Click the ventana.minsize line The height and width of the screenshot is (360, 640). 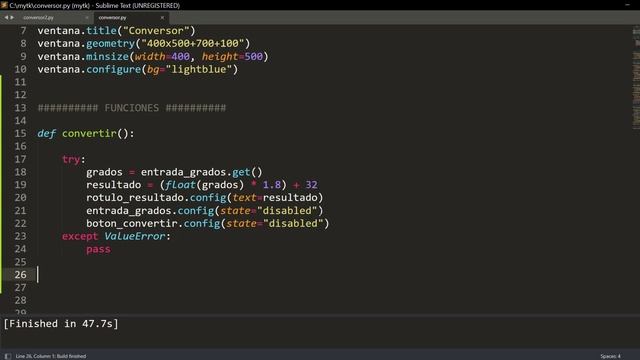pos(153,56)
